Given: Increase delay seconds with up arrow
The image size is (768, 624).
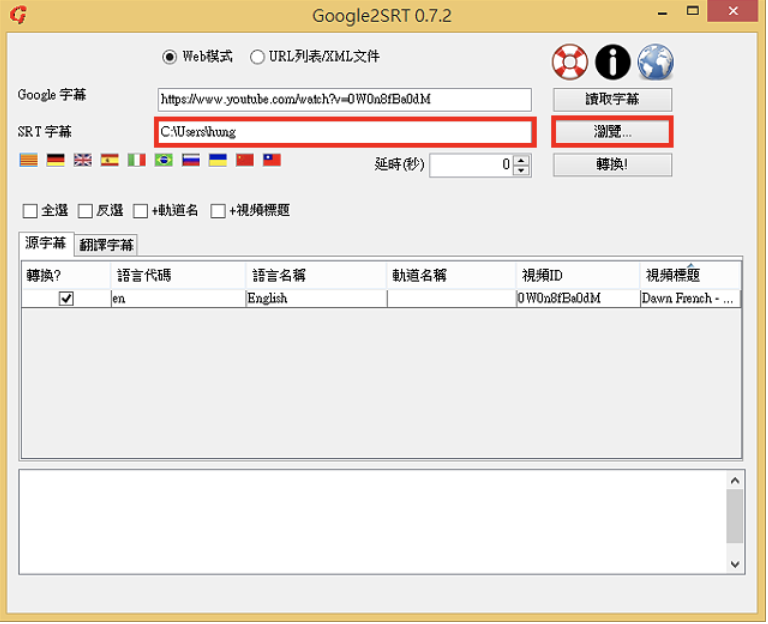Looking at the screenshot, I should point(522,160).
